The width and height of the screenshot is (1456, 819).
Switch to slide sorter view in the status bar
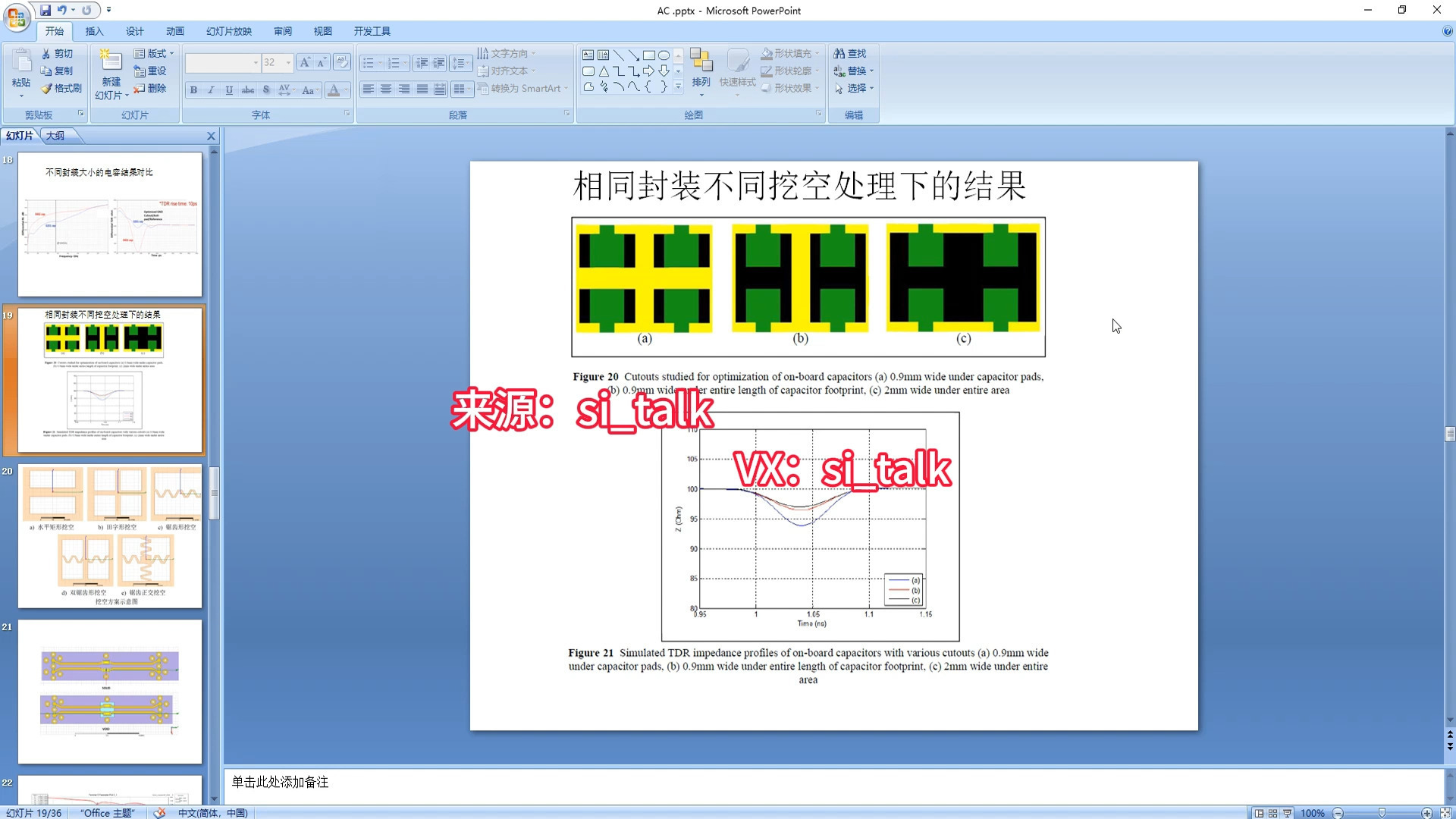[x=1273, y=813]
